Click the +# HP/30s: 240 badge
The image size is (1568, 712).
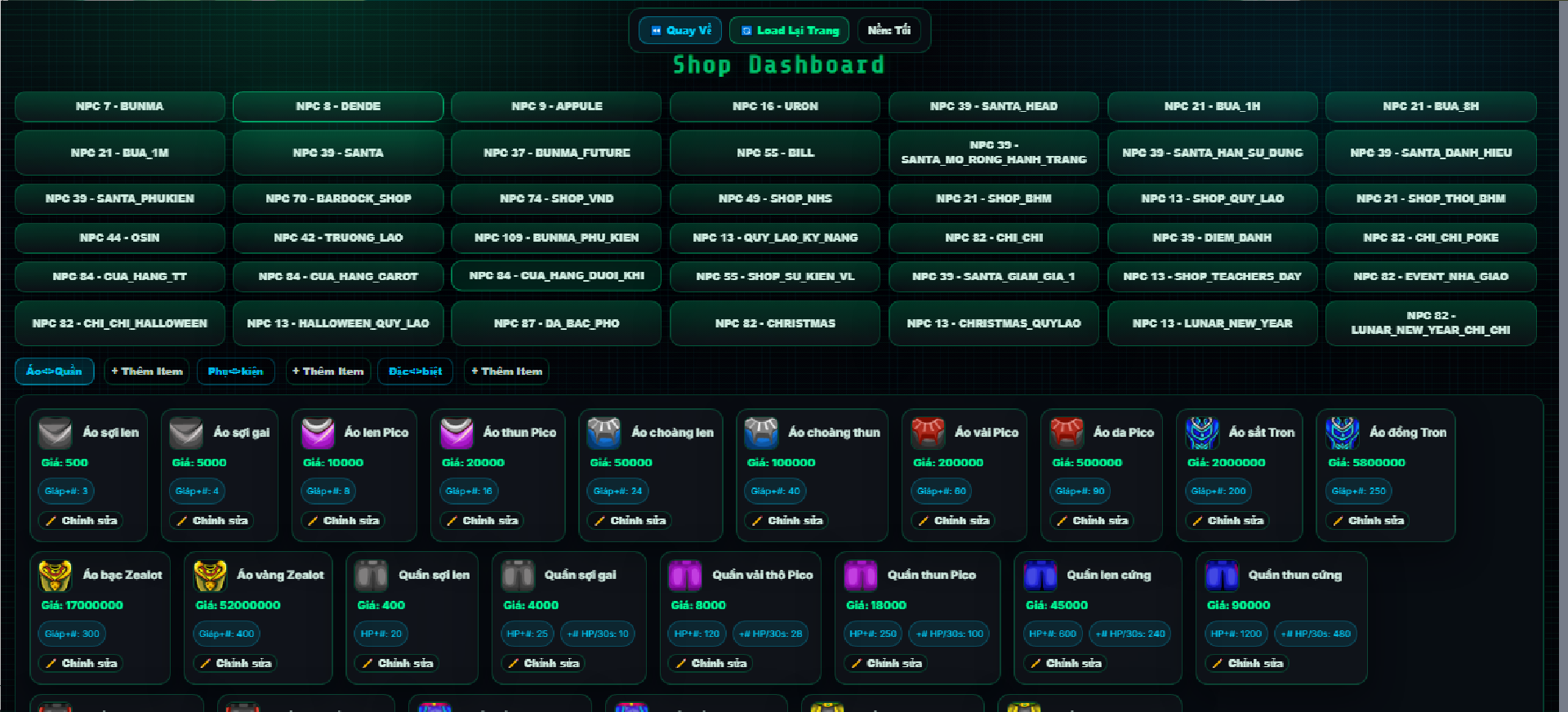(1130, 634)
